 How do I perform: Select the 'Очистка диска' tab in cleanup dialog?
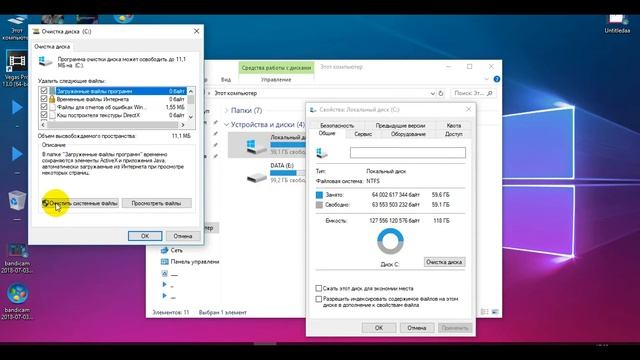(x=52, y=47)
